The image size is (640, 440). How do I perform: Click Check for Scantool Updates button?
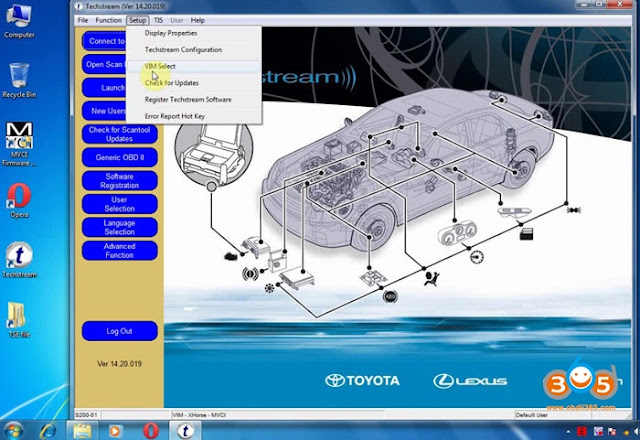120,134
